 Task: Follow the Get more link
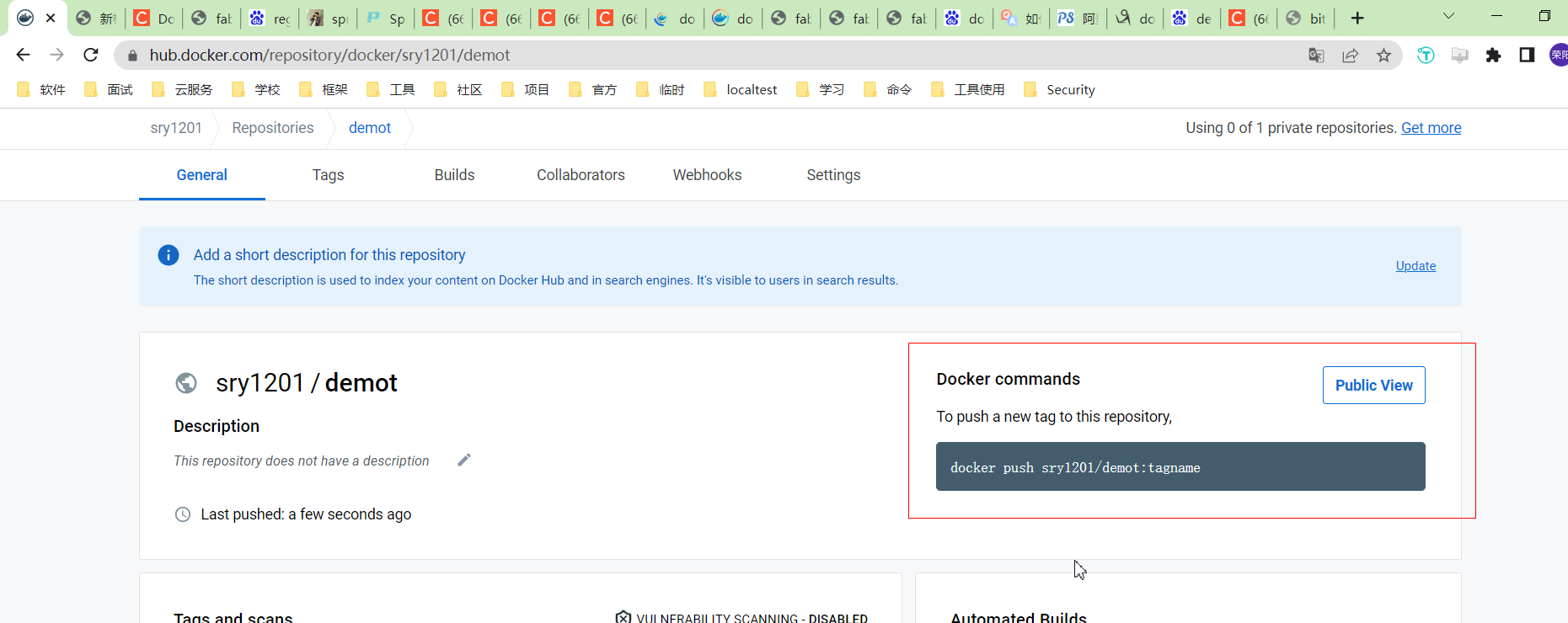point(1432,128)
